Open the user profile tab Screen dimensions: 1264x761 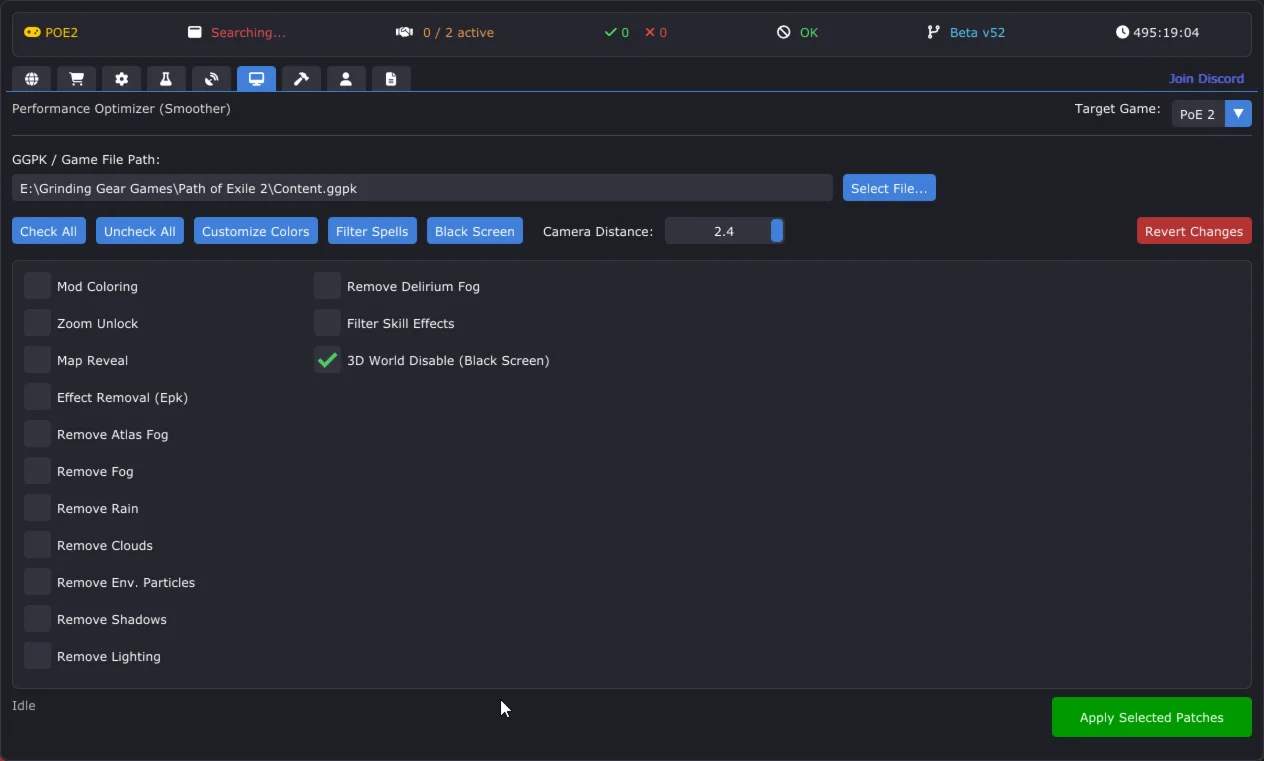point(346,79)
